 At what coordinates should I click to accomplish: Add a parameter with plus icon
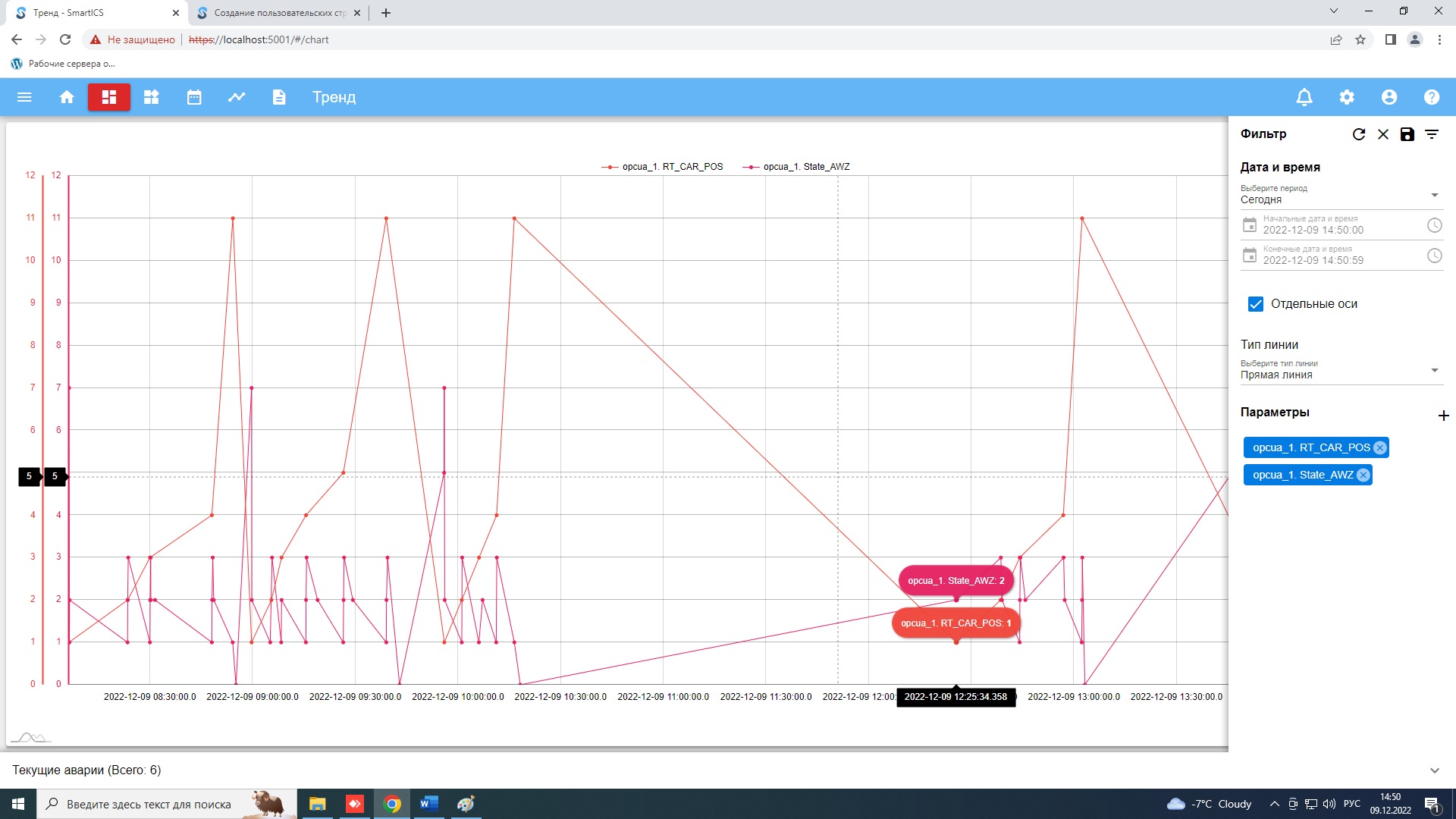tap(1443, 416)
